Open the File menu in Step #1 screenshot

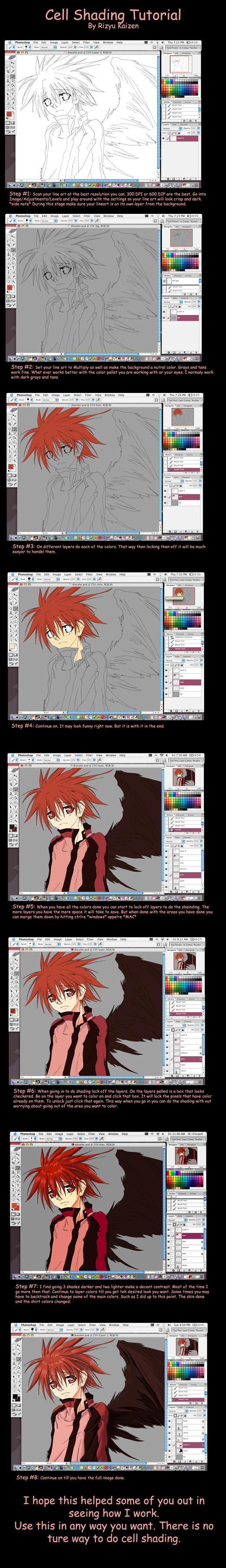coord(36,43)
